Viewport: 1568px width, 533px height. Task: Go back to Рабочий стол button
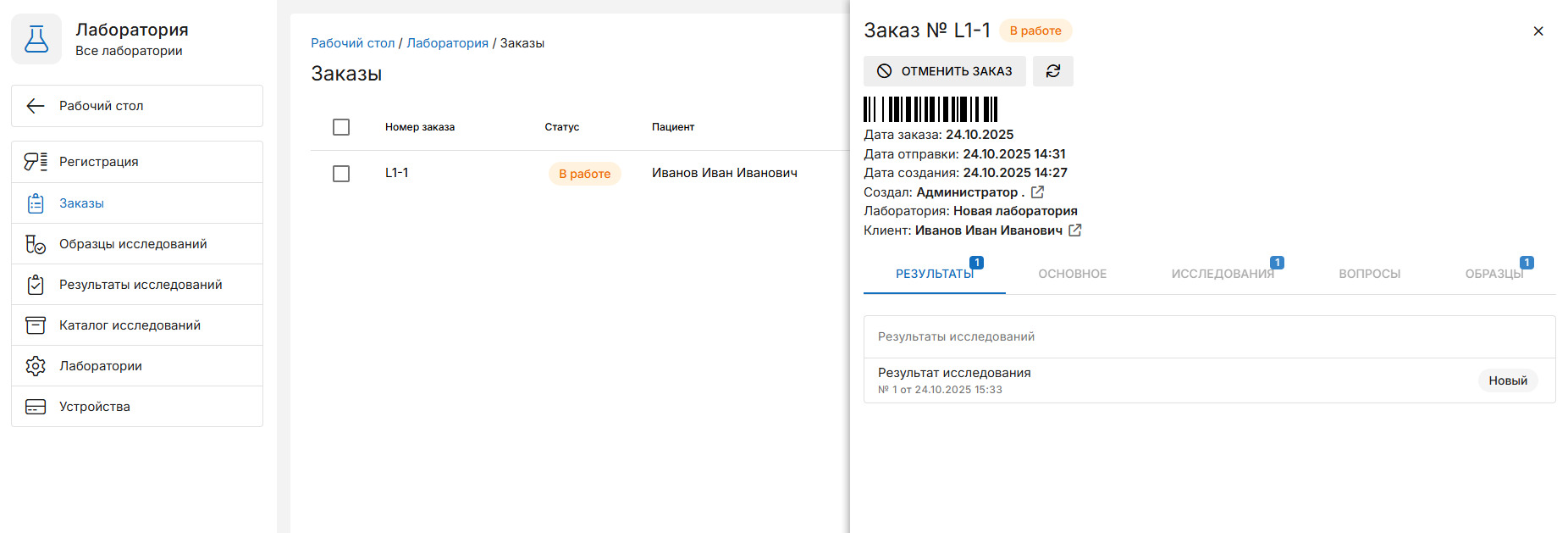(136, 106)
